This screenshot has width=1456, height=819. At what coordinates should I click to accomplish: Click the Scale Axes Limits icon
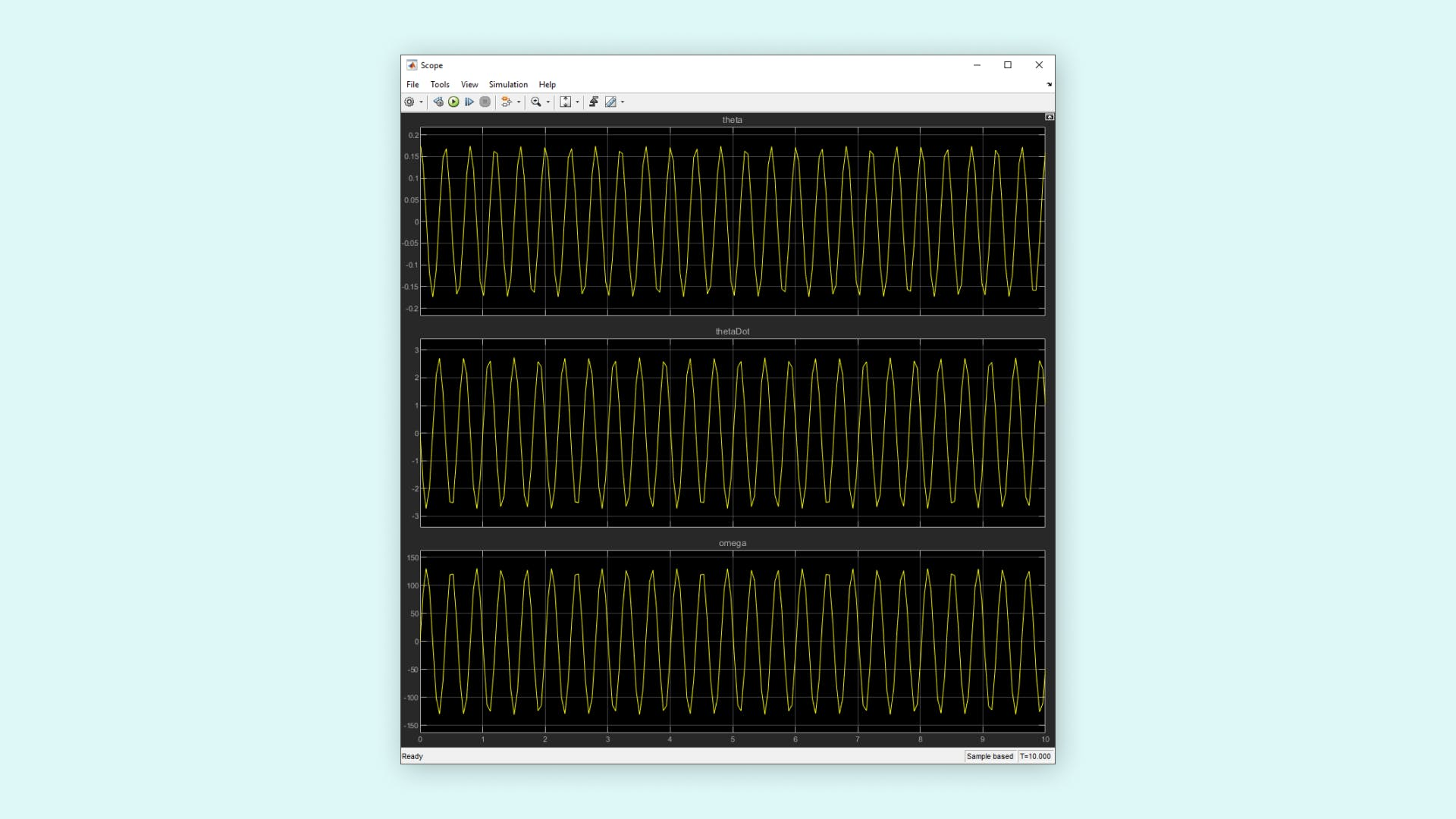coord(566,102)
